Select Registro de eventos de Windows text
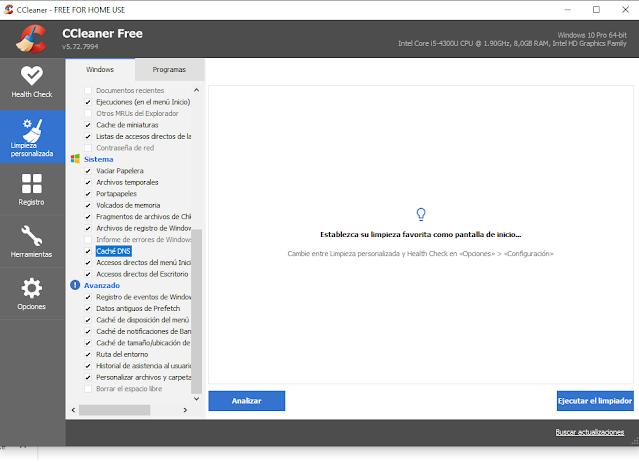 (x=143, y=297)
